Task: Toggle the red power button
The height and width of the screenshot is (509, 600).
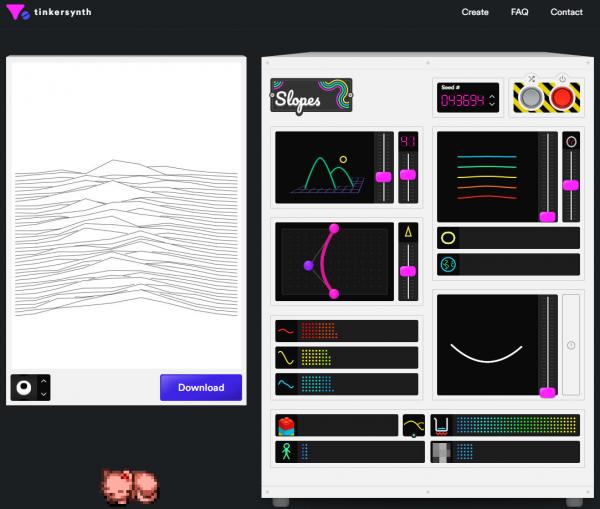Action: (562, 97)
